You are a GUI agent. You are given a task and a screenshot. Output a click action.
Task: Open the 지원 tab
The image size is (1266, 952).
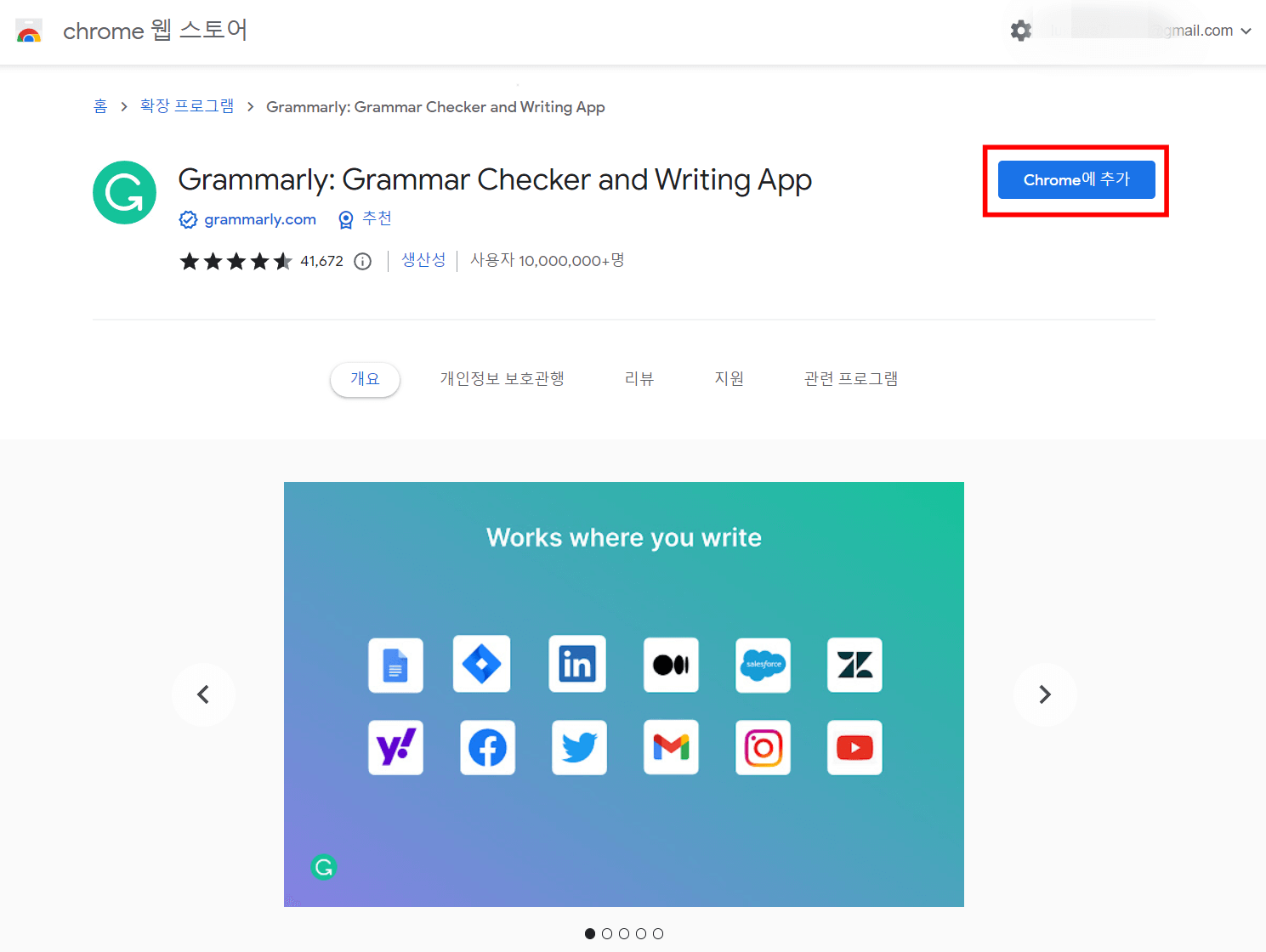pos(730,379)
